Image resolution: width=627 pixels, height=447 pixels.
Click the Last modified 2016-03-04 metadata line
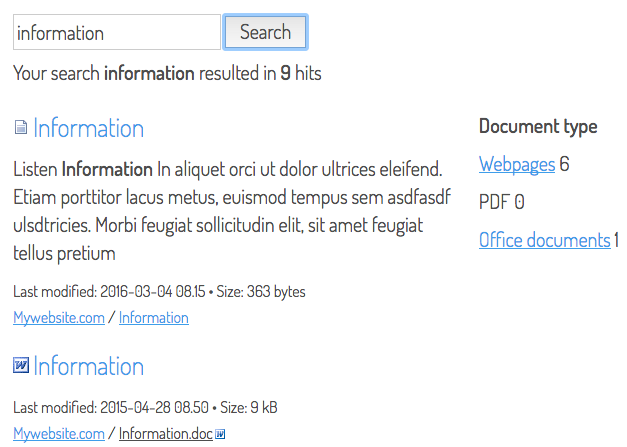(159, 292)
